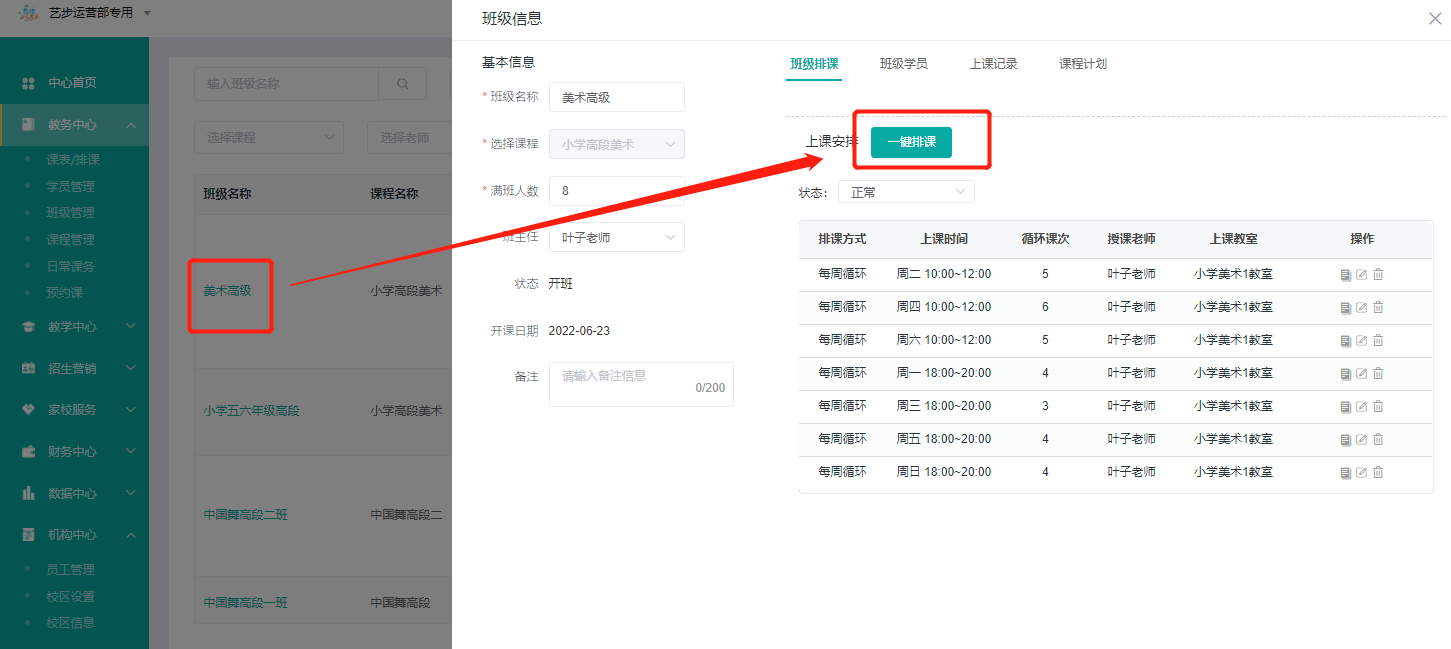Open the 课程计划 tab
The image size is (1451, 649).
tap(1083, 63)
